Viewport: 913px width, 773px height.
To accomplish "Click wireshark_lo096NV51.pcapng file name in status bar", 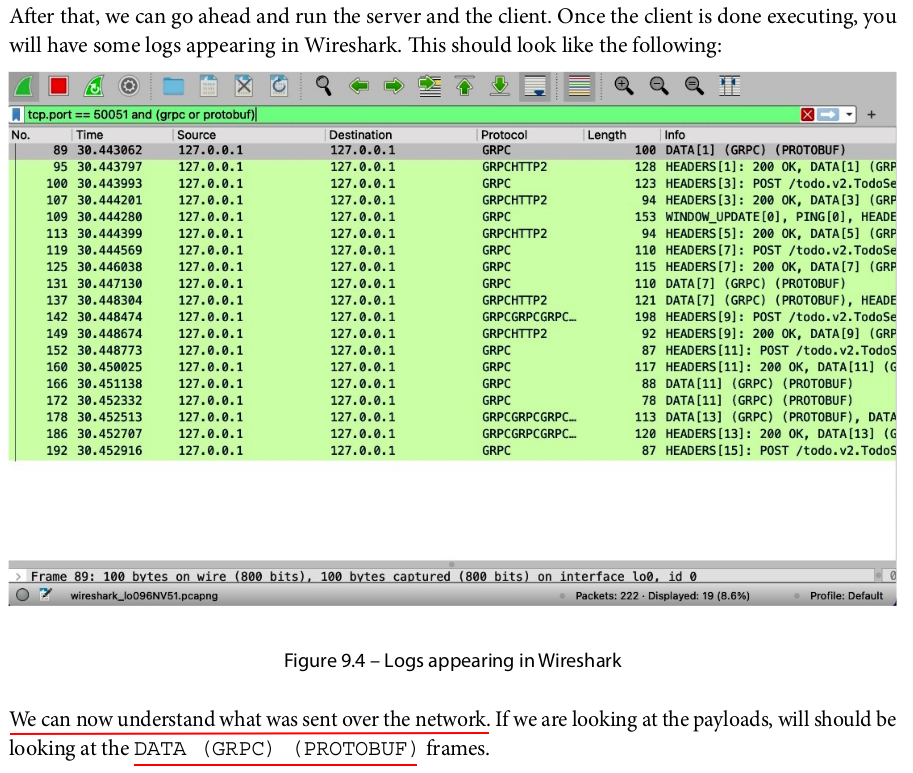I will click(x=144, y=595).
